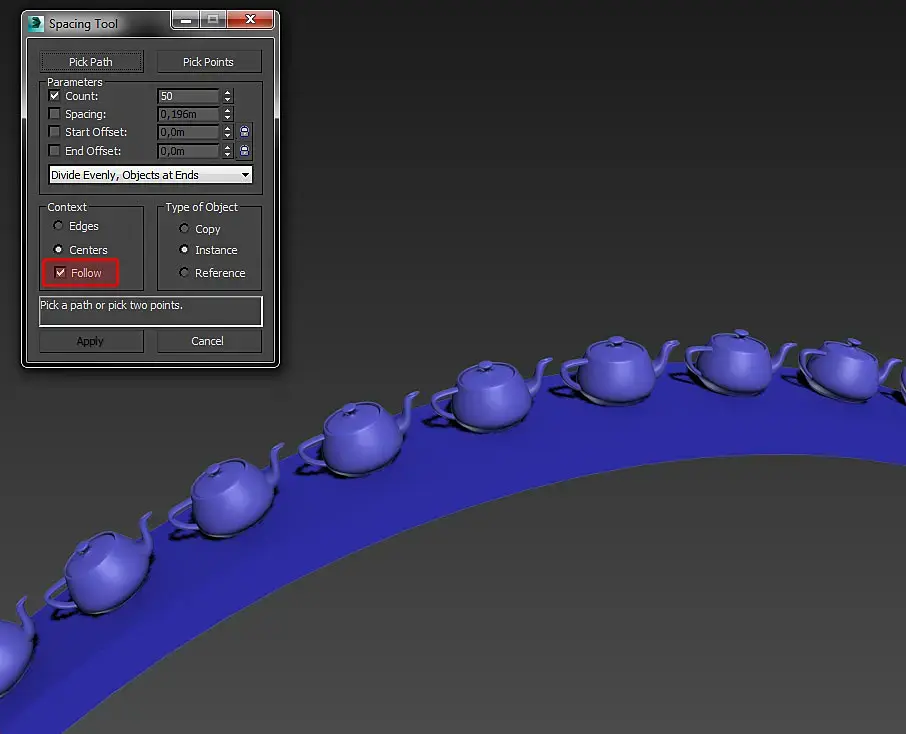The height and width of the screenshot is (734, 906).
Task: Toggle the Follow checkbox
Action: click(x=60, y=272)
